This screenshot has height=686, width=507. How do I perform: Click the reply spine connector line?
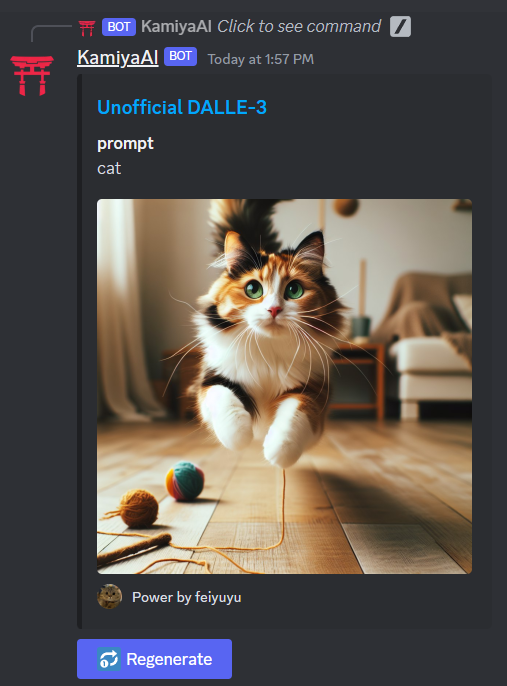[x=51, y=33]
